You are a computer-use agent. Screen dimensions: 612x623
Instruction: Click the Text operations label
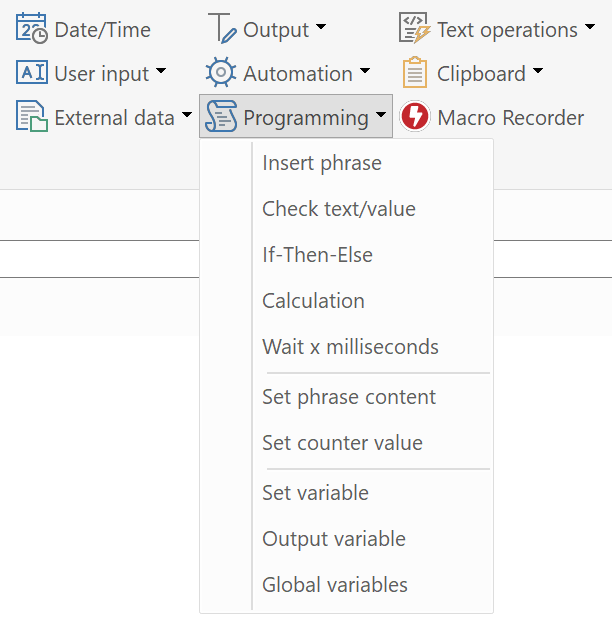(x=507, y=30)
